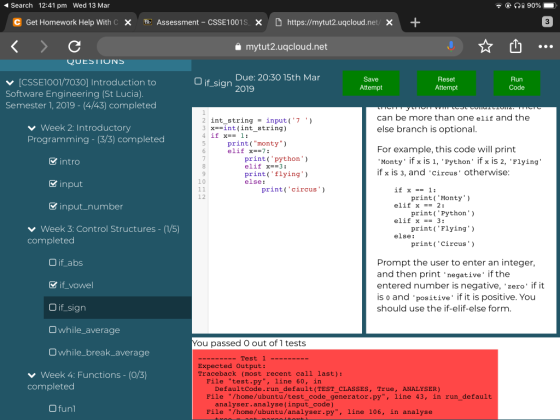Collapse Week 3: Control Structures section
The image size is (560, 420).
[x=32, y=229]
